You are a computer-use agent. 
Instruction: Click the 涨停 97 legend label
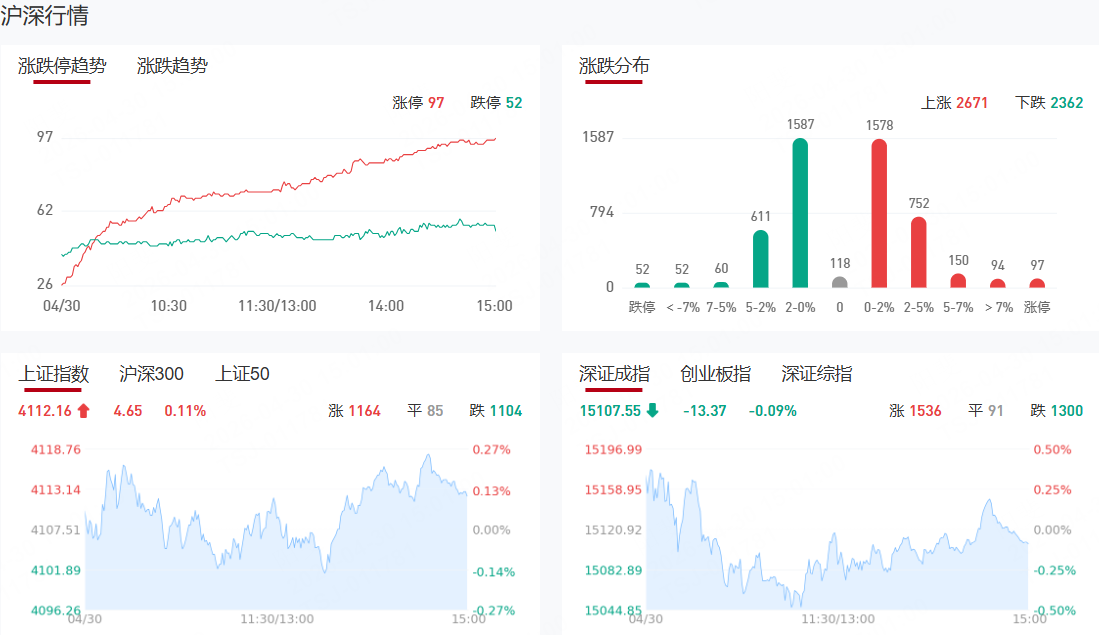(x=418, y=103)
